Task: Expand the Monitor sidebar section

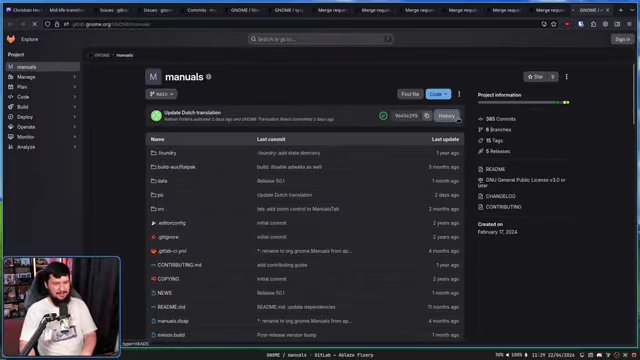Action: coord(42,137)
